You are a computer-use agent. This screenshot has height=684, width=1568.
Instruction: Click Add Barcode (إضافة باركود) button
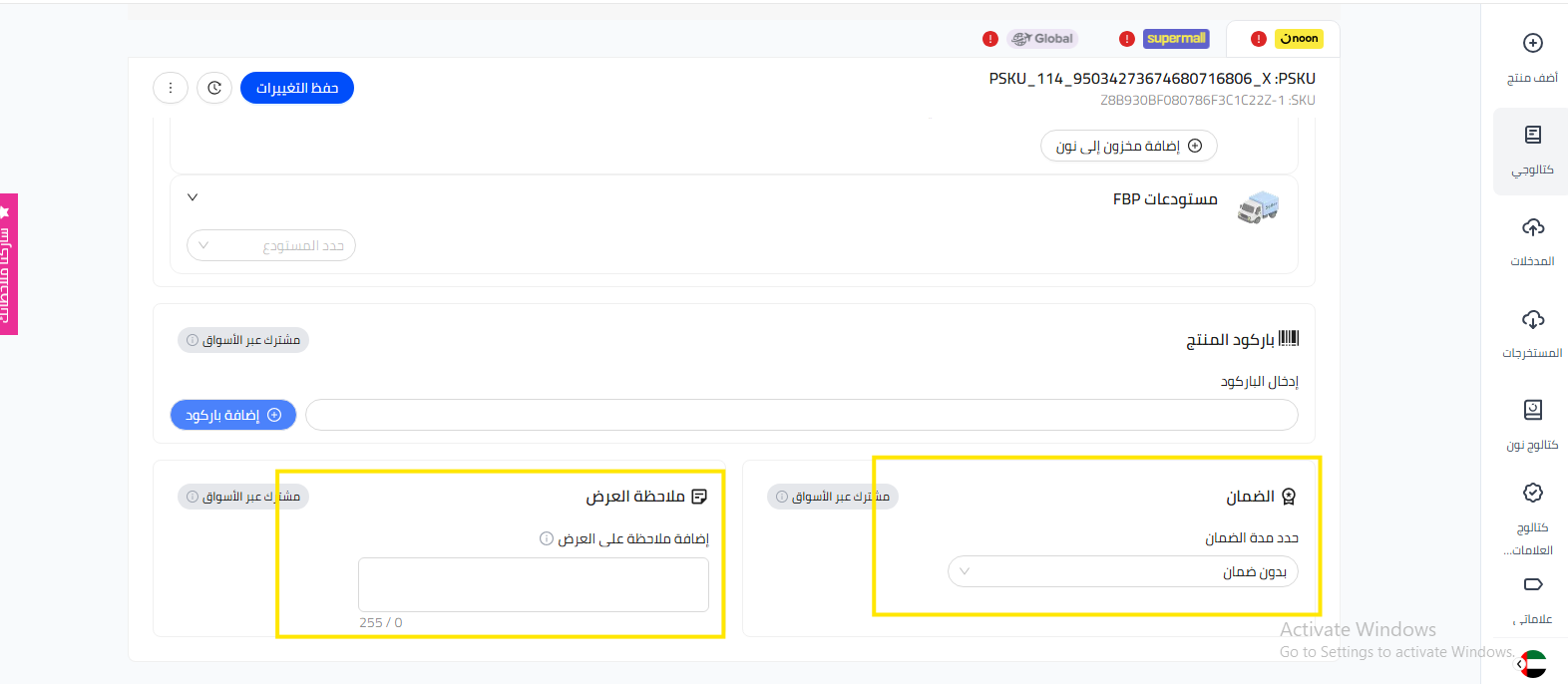[233, 415]
